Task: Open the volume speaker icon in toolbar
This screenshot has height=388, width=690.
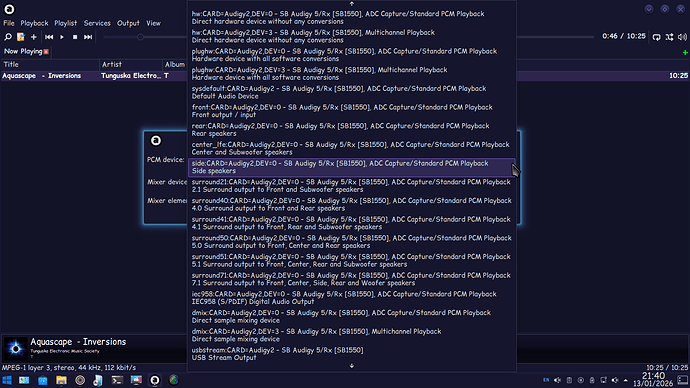Action: click(682, 37)
